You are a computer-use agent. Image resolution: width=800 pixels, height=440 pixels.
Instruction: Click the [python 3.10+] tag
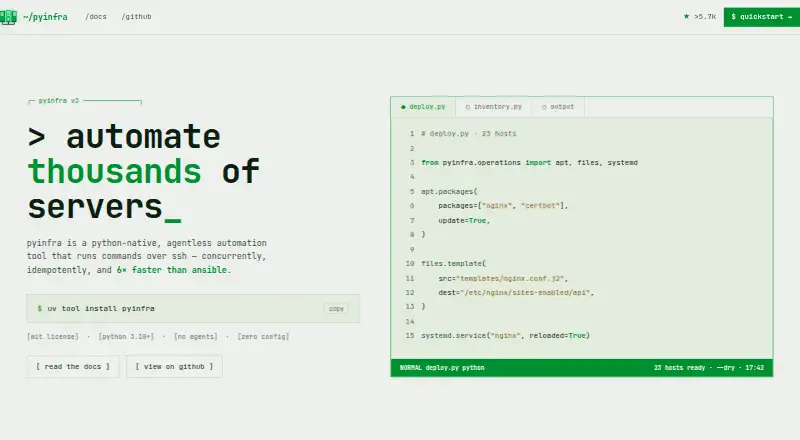click(126, 336)
